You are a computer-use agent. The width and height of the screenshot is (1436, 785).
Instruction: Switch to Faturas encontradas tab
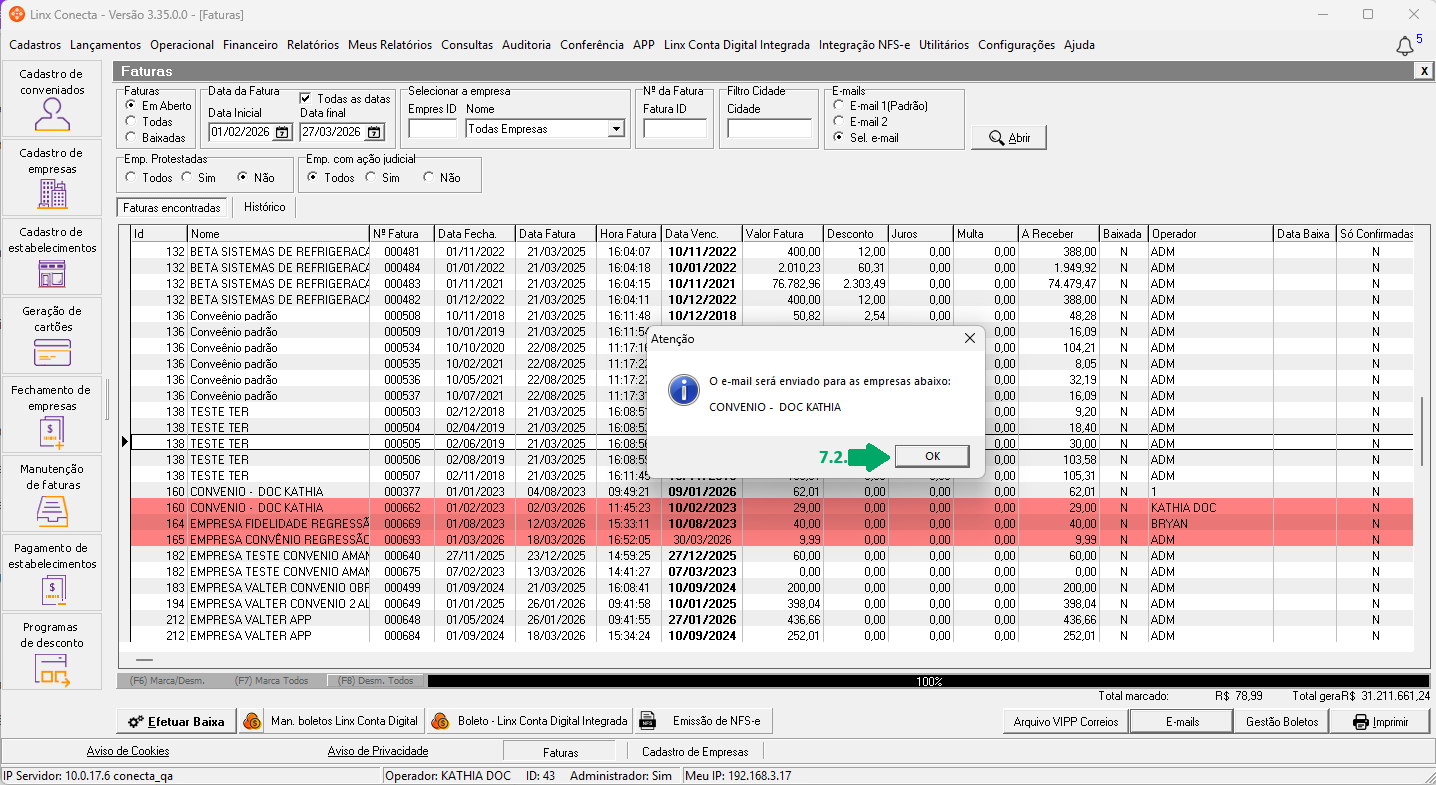[172, 208]
